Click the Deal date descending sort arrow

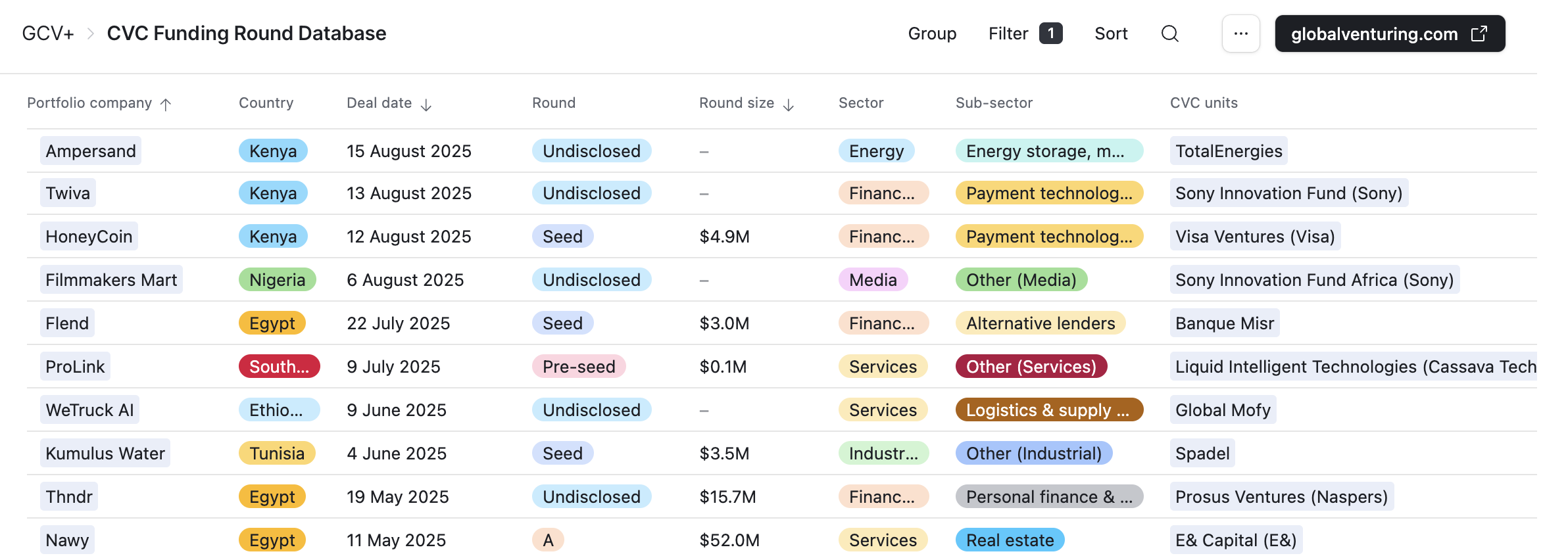[426, 105]
